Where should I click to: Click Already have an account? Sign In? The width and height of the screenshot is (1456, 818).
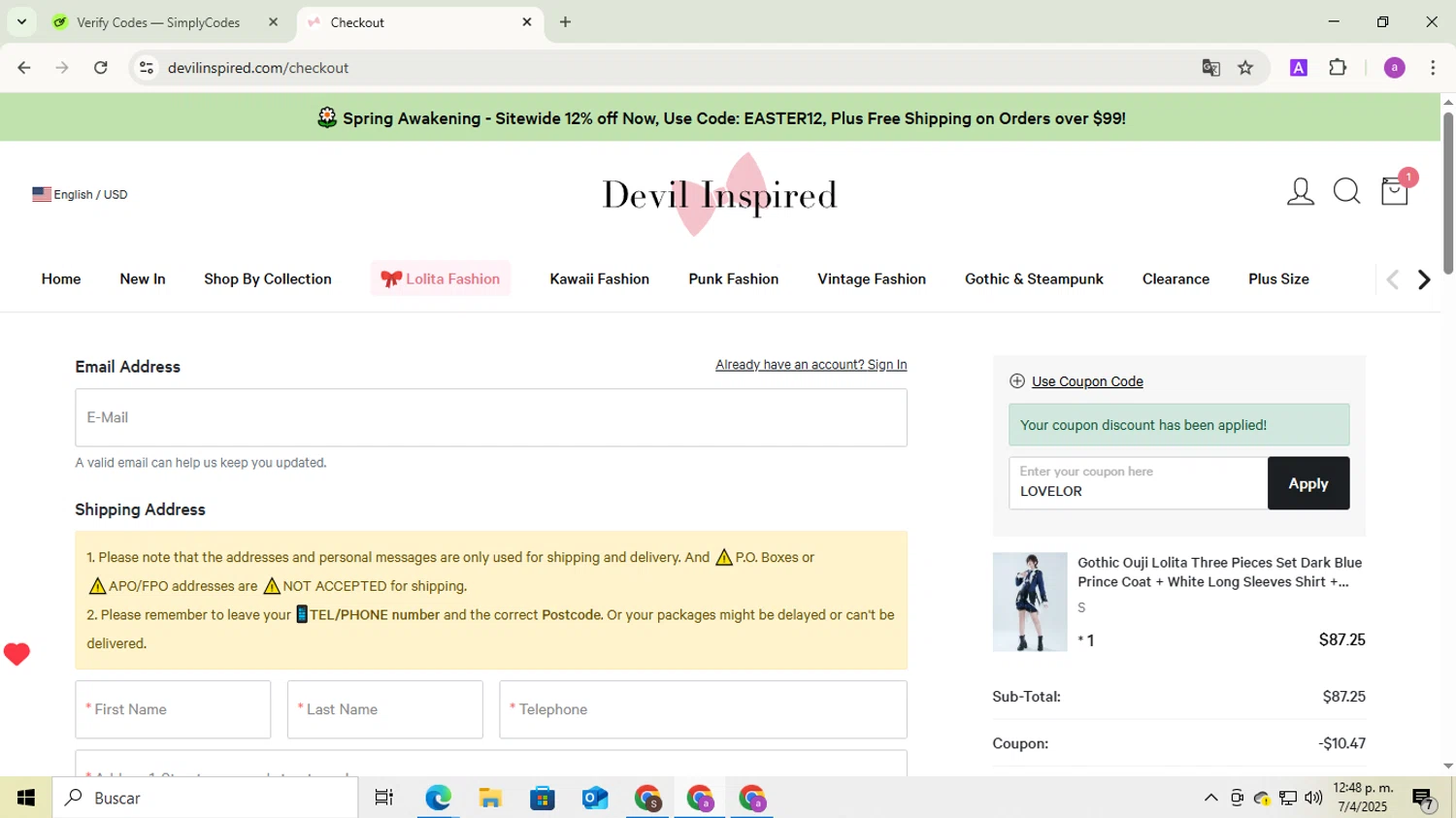811,365
